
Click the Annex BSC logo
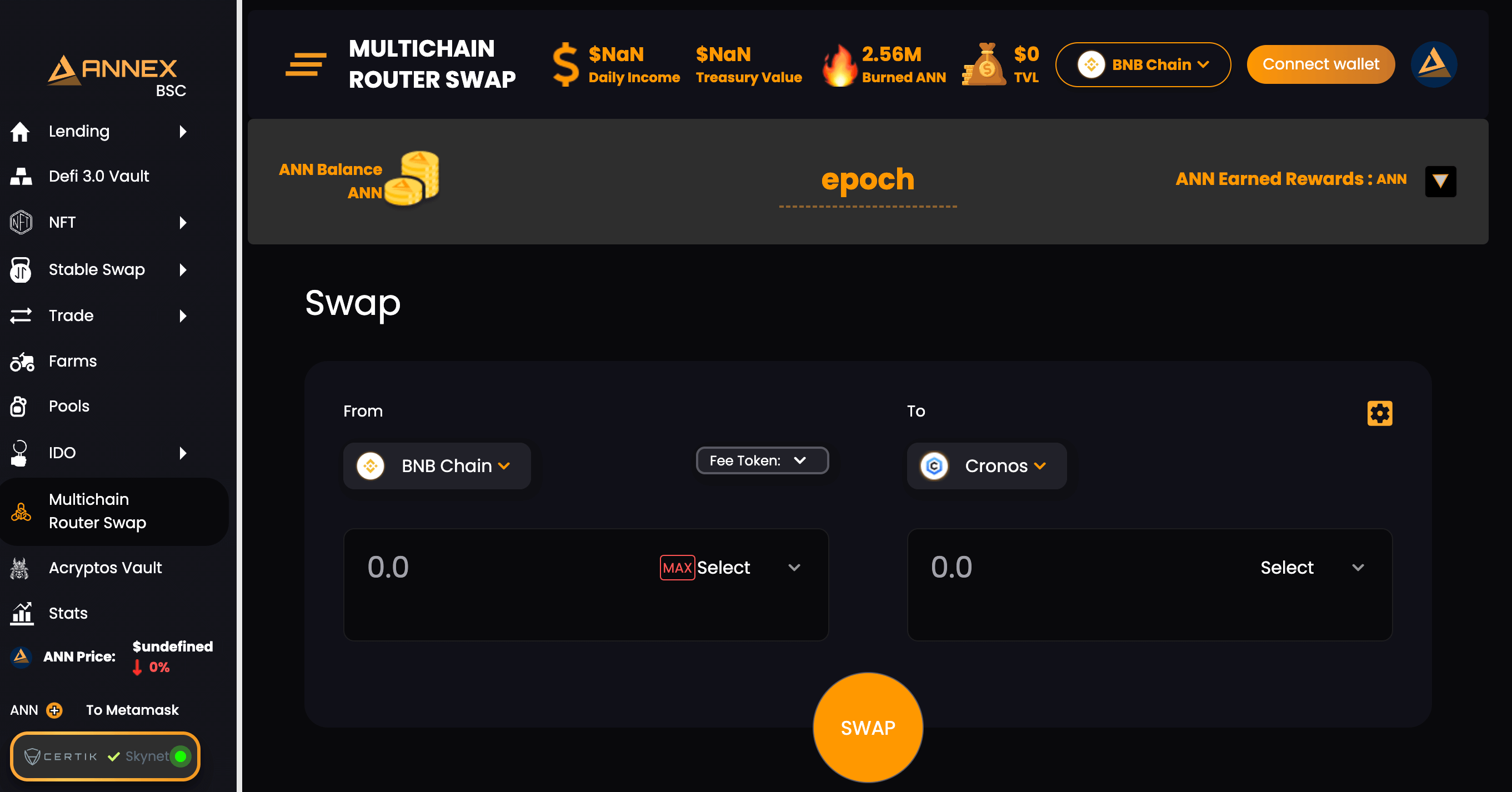[117, 76]
